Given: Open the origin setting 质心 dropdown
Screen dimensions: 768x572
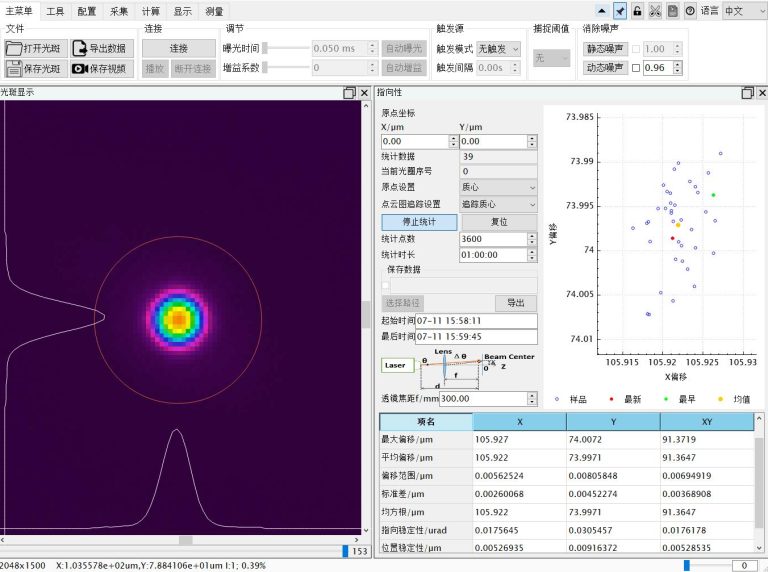Looking at the screenshot, I should click(498, 187).
